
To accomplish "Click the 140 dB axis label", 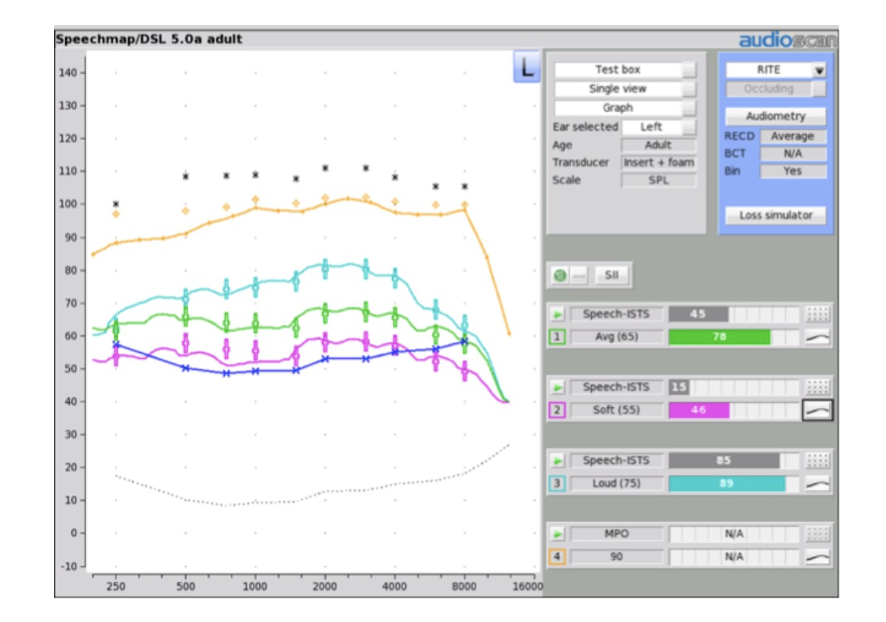I will coord(67,72).
